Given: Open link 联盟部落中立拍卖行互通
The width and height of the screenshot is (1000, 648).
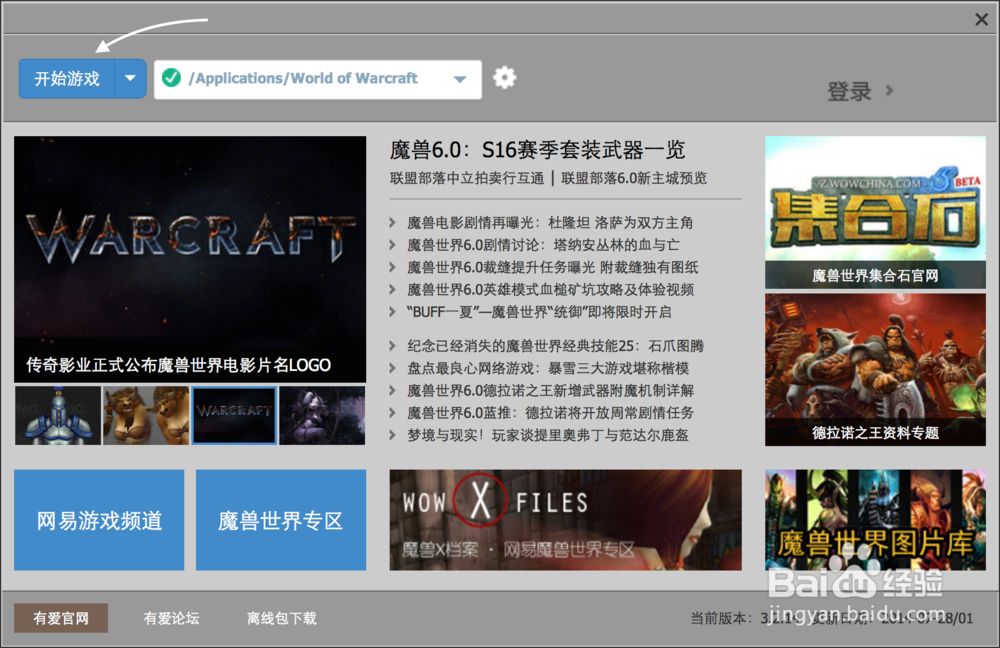Looking at the screenshot, I should (x=467, y=178).
